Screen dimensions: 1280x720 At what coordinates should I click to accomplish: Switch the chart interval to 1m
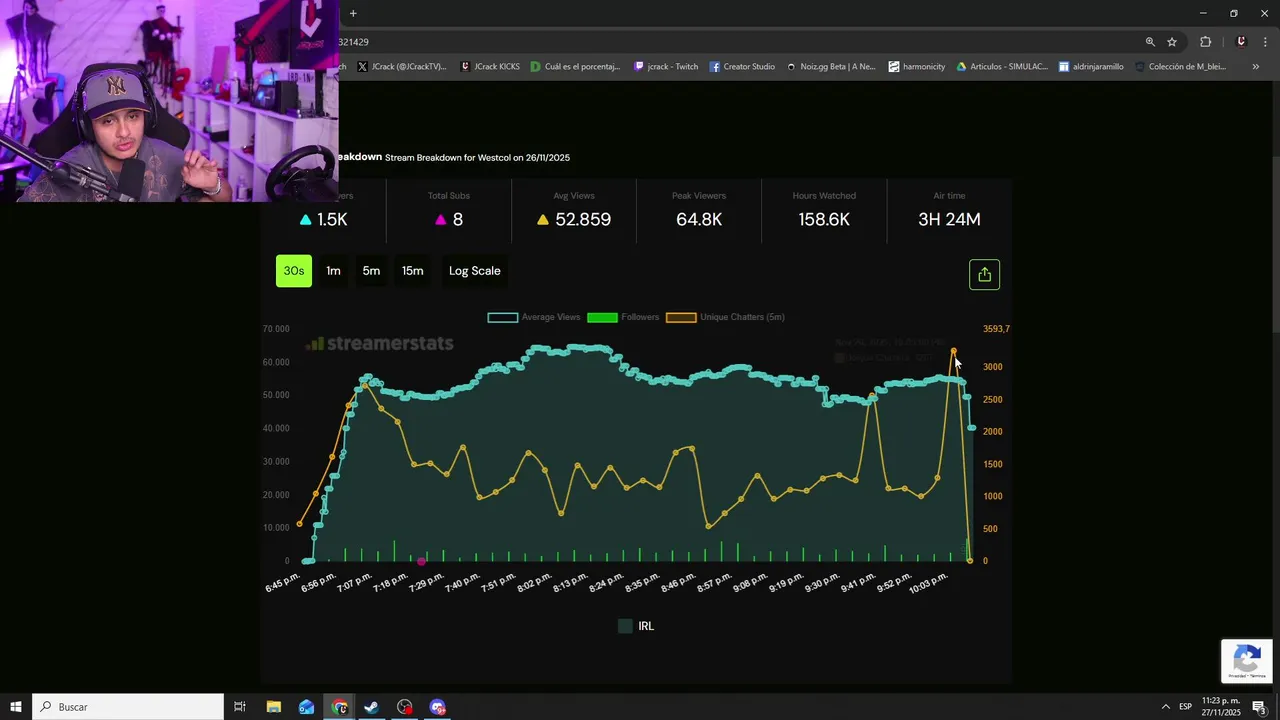coord(333,271)
